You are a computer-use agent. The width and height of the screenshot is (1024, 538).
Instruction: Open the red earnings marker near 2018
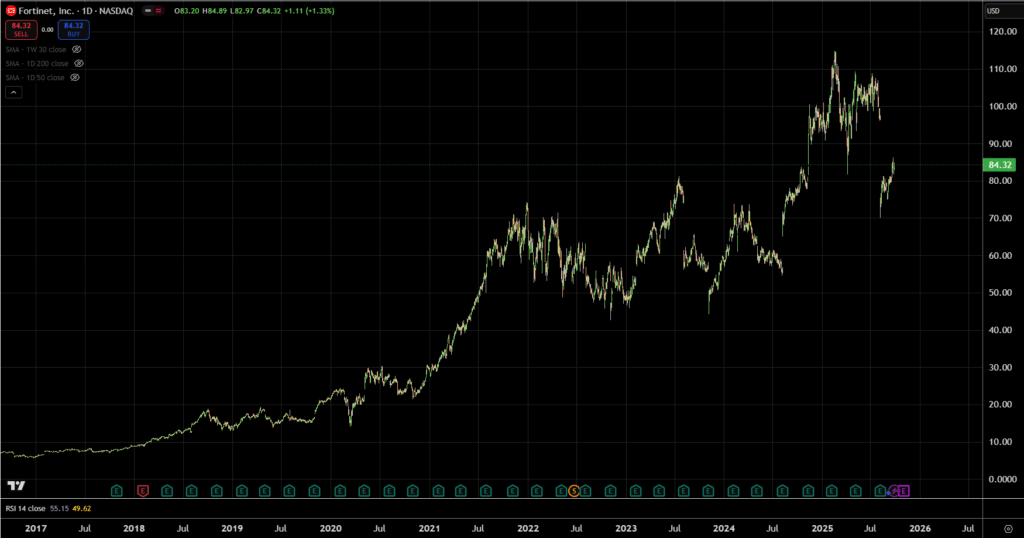tap(142, 490)
